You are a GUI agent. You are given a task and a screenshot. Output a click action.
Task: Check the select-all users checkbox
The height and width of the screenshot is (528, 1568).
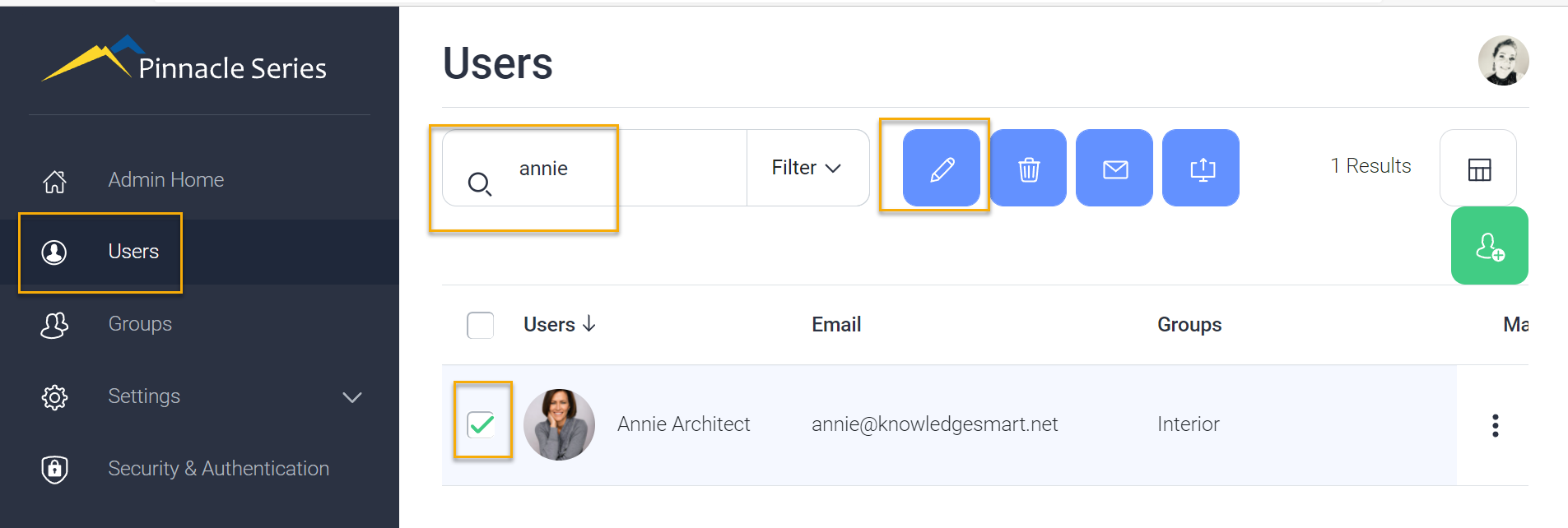(481, 326)
